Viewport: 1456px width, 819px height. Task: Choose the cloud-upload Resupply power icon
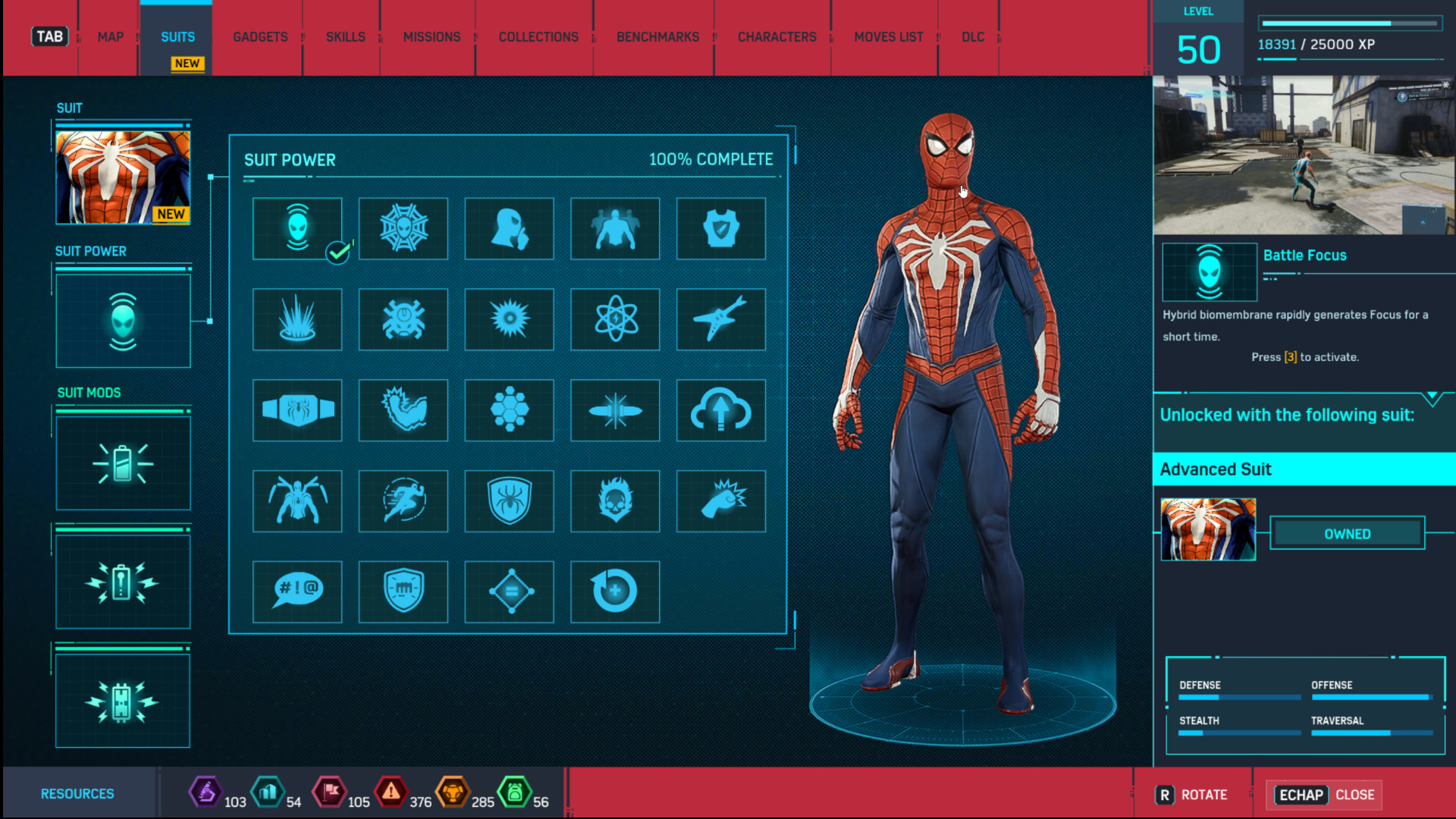coord(720,410)
